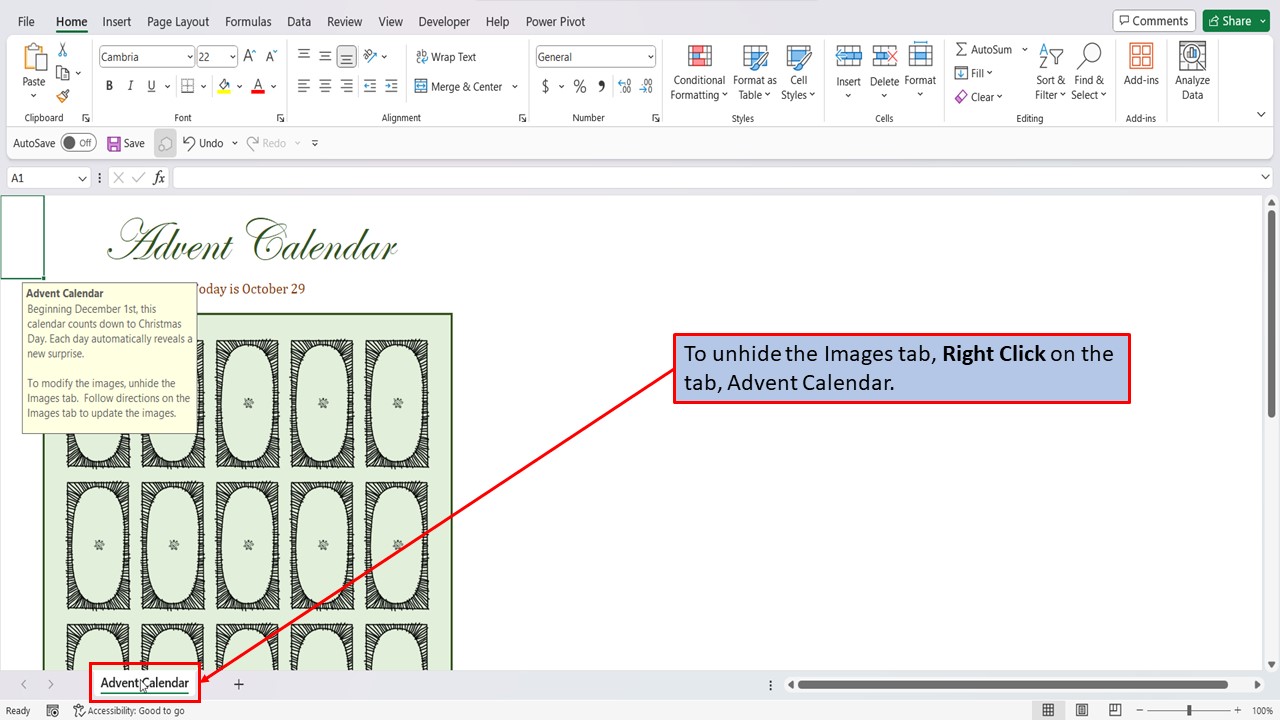Select the Advent Calendar sheet tab
This screenshot has width=1280, height=720.
click(x=145, y=684)
